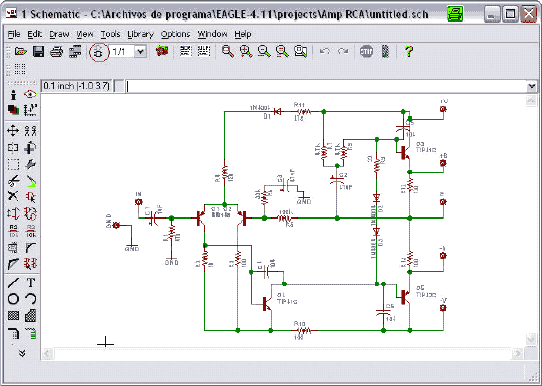The image size is (542, 386).
Task: Open the Tools menu
Action: tap(110, 34)
